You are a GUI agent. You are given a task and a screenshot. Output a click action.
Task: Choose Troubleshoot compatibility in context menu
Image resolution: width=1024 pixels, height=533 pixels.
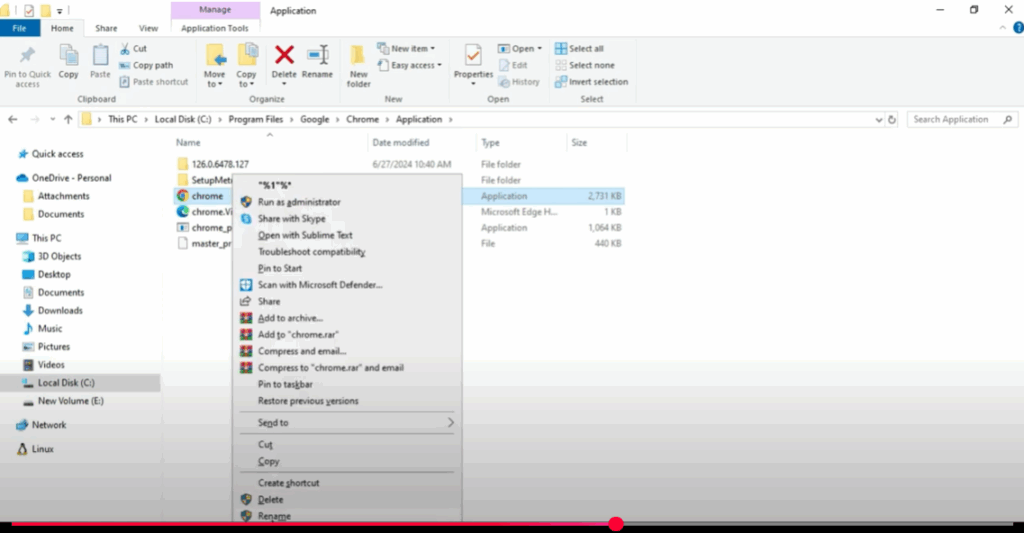point(347,251)
